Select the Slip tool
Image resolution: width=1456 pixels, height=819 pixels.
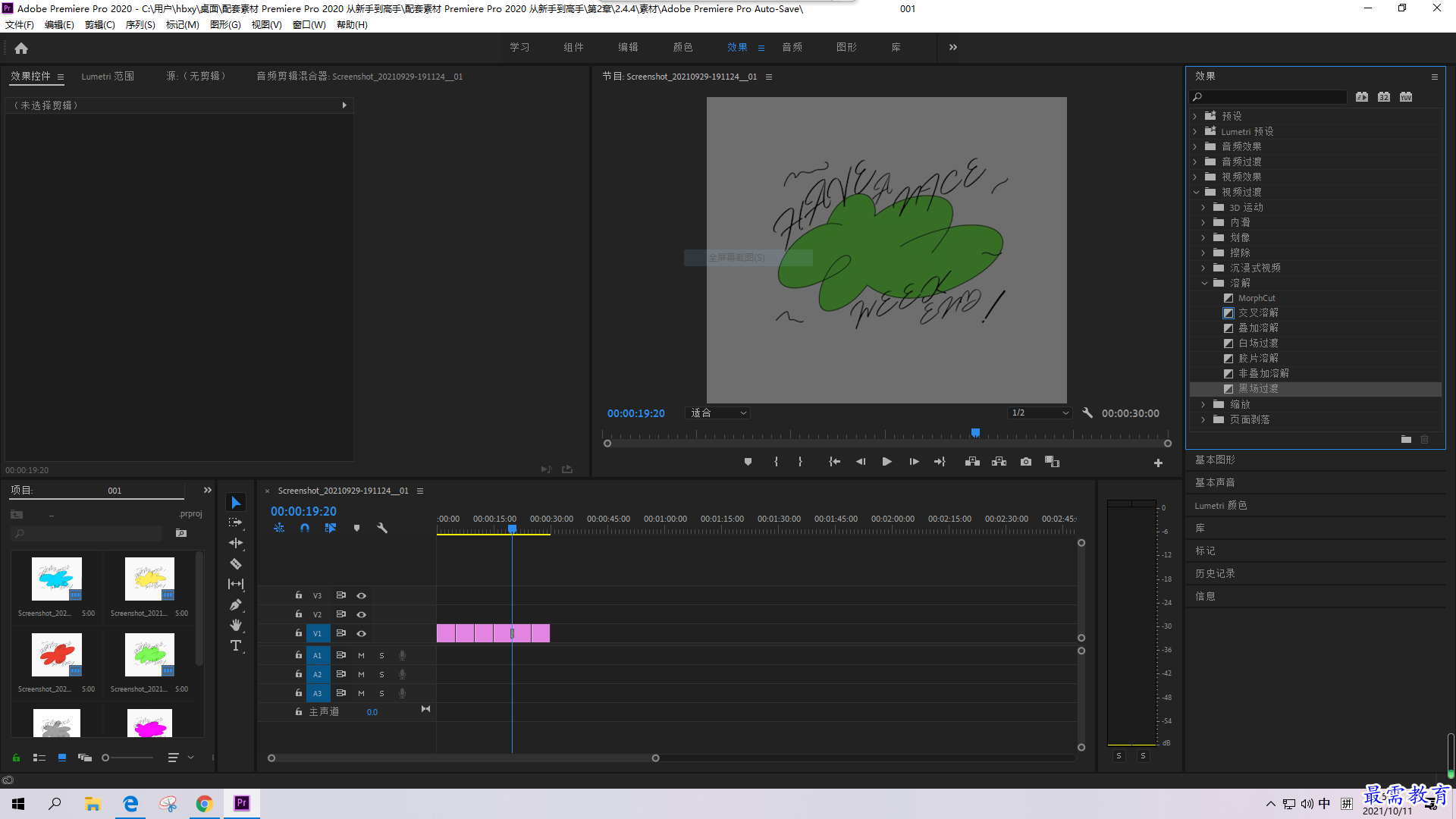click(236, 584)
